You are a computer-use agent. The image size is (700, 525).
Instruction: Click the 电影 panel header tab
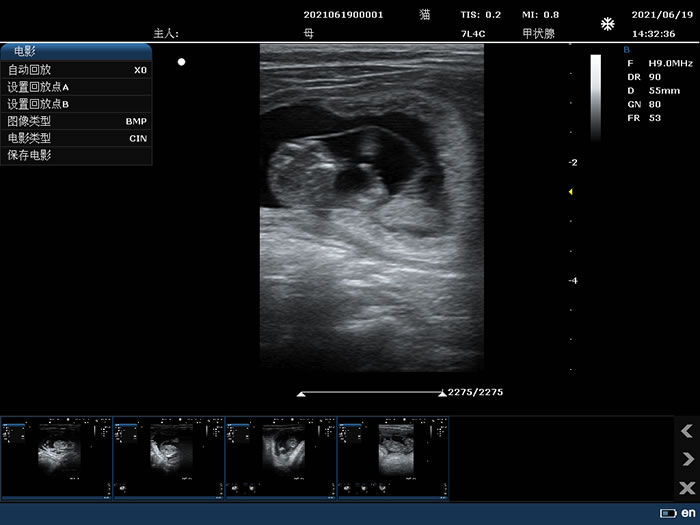76,52
